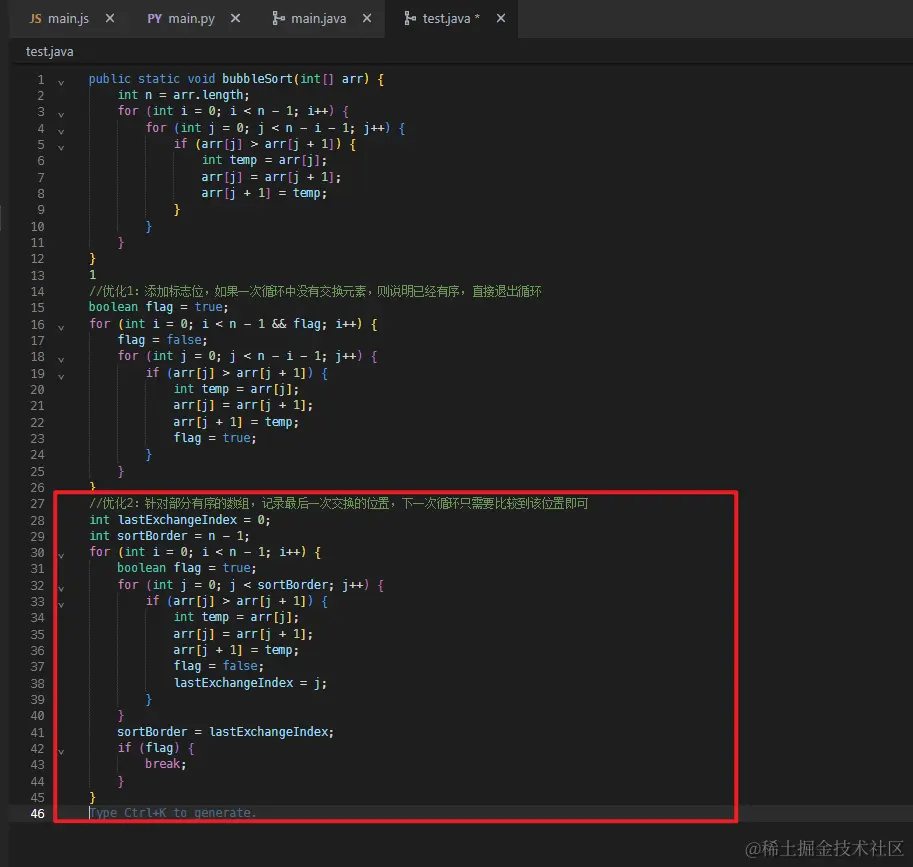Fold the for loop at line 18
The image size is (913, 867).
pos(61,359)
